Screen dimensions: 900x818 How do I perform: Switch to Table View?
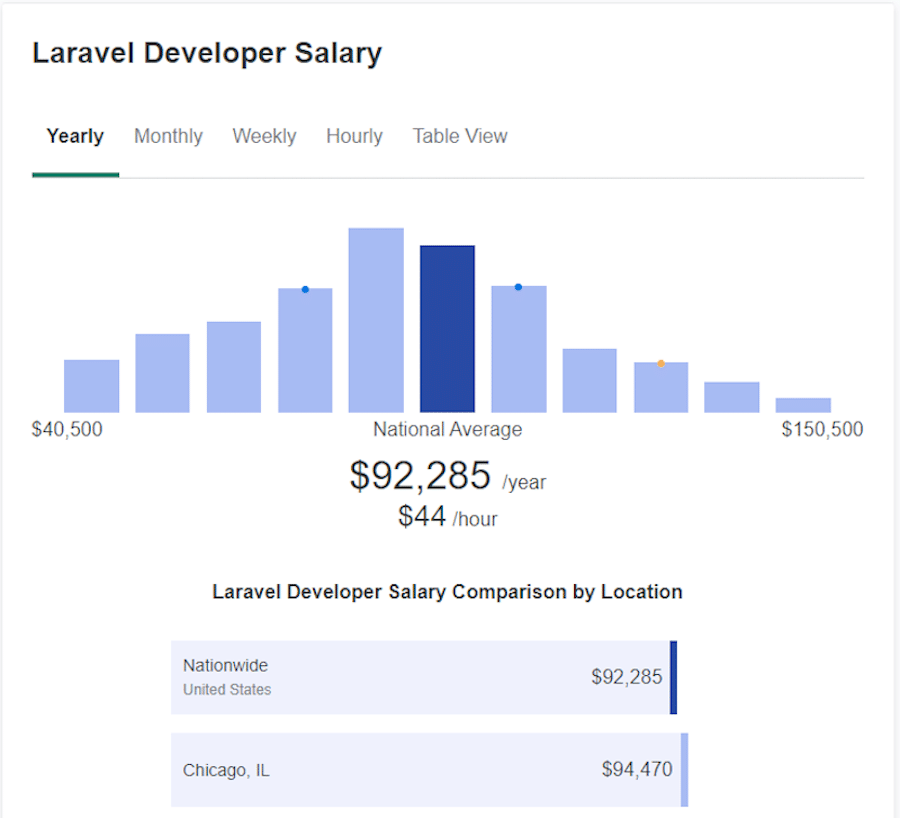tap(460, 136)
